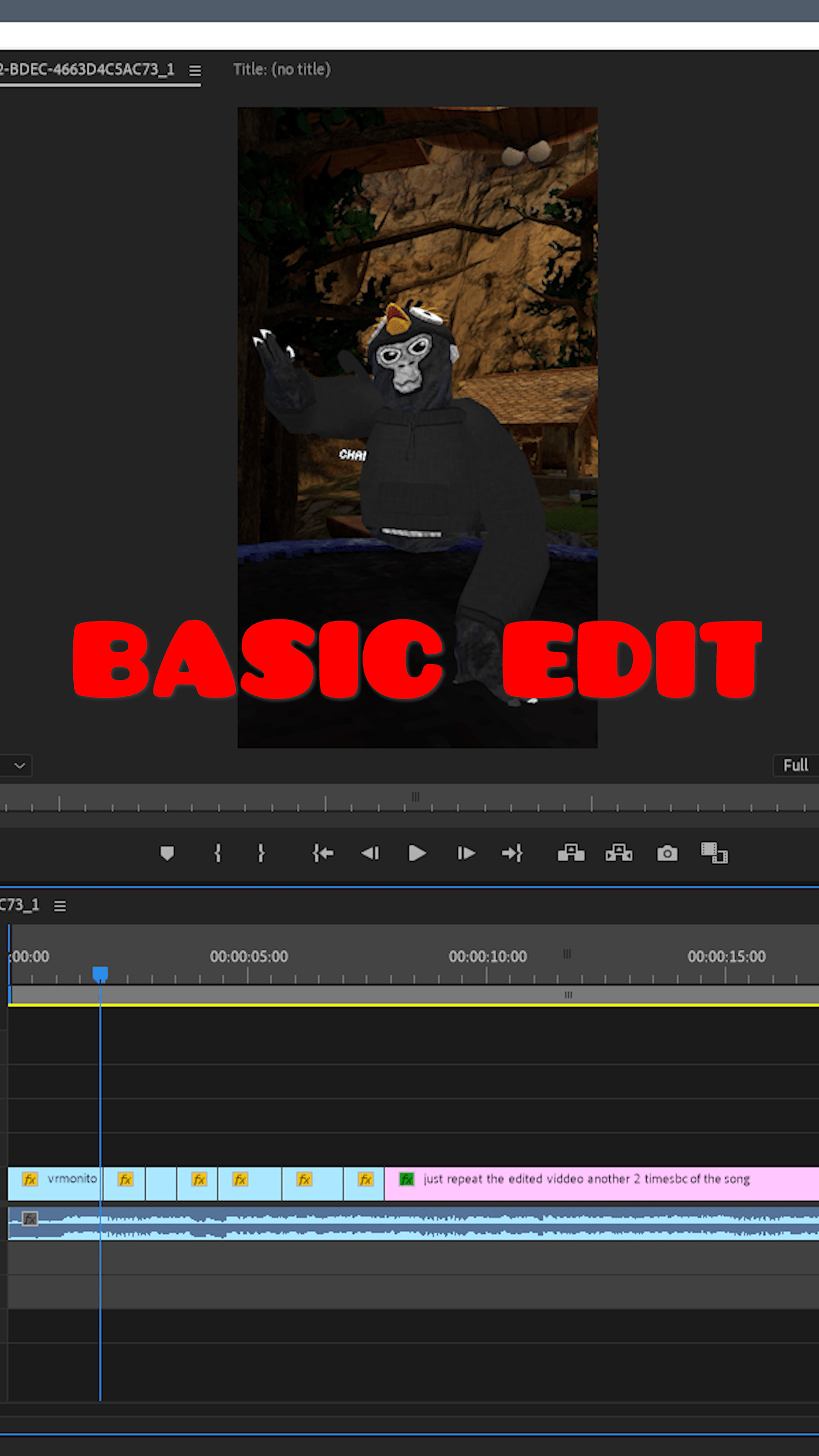Step forward one frame
This screenshot has width=819, height=1456.
[x=466, y=853]
